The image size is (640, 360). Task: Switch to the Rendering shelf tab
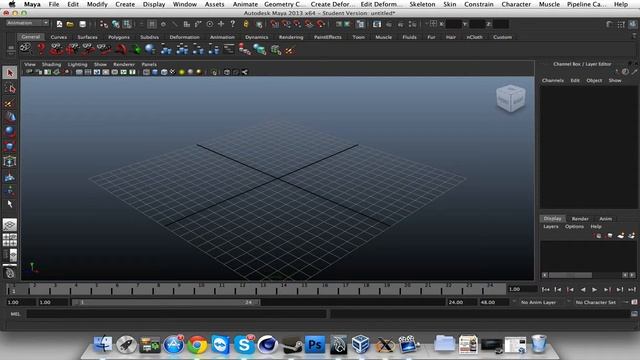point(291,37)
